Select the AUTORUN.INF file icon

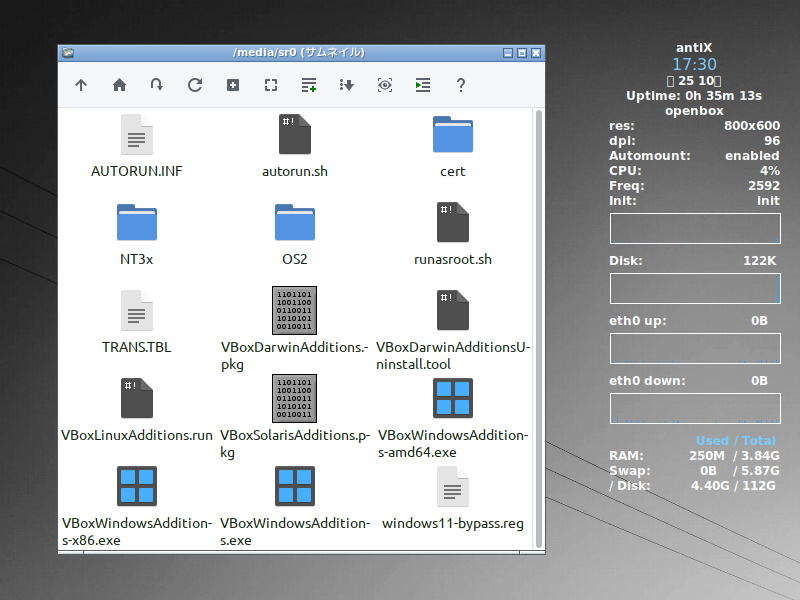click(x=137, y=135)
